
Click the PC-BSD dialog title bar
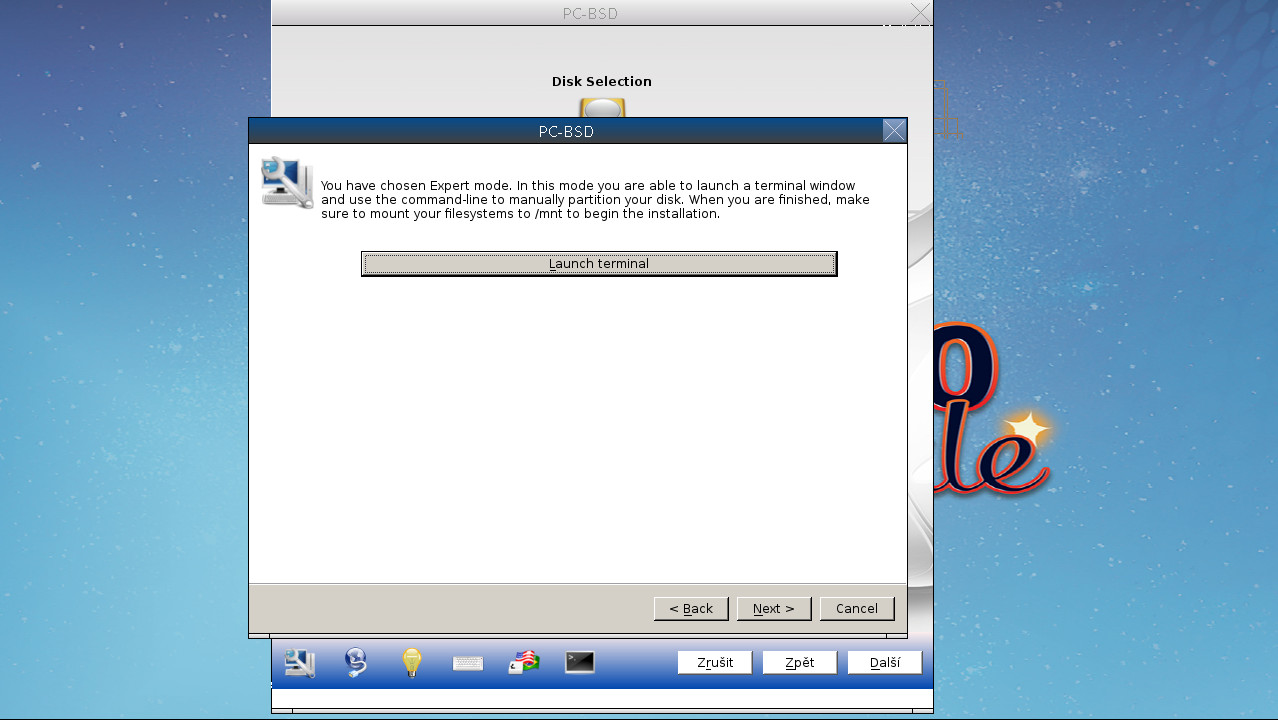point(565,131)
